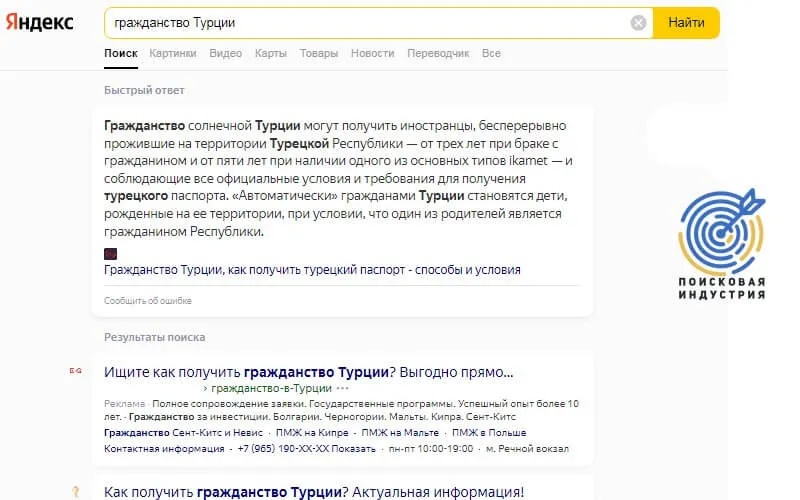Click the пн-пт 10:00-19:00 working hours text

coord(431,449)
